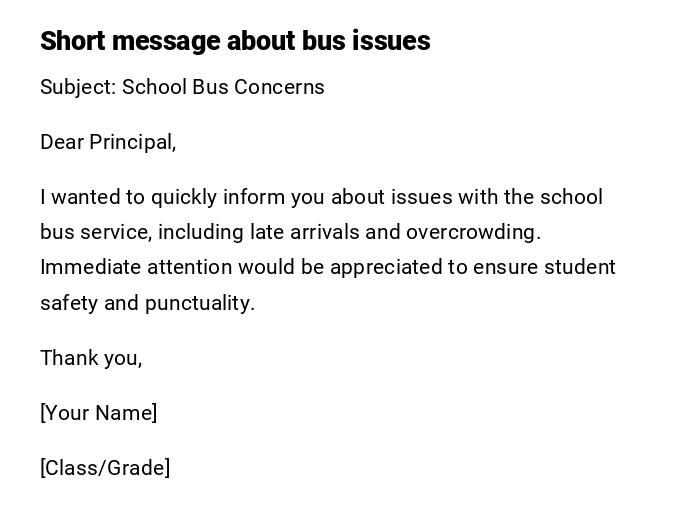Viewport: 700px width, 530px height.
Task: Click the "[Your Name]" placeholder
Action: pyautogui.click(x=99, y=413)
